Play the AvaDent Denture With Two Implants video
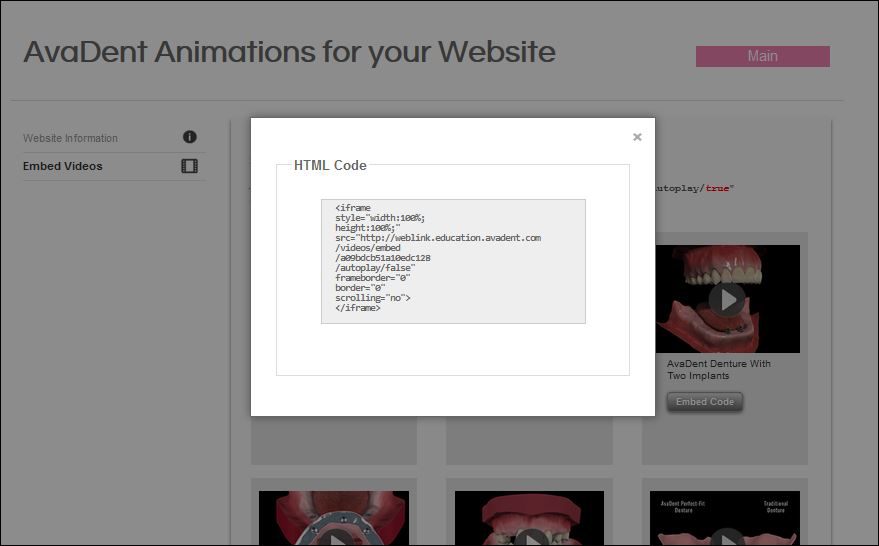 727,299
